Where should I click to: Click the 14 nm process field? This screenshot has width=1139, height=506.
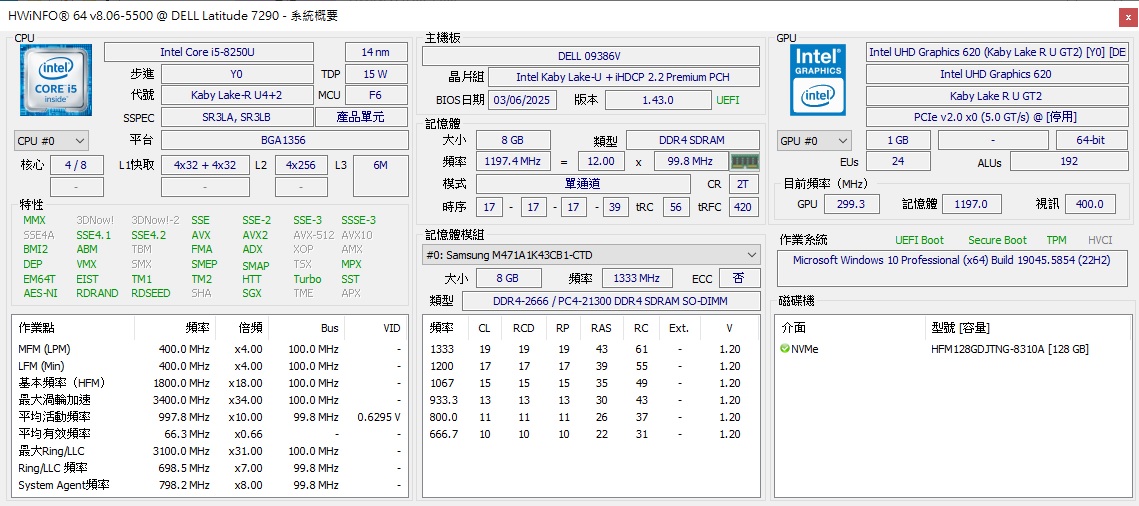pyautogui.click(x=376, y=52)
